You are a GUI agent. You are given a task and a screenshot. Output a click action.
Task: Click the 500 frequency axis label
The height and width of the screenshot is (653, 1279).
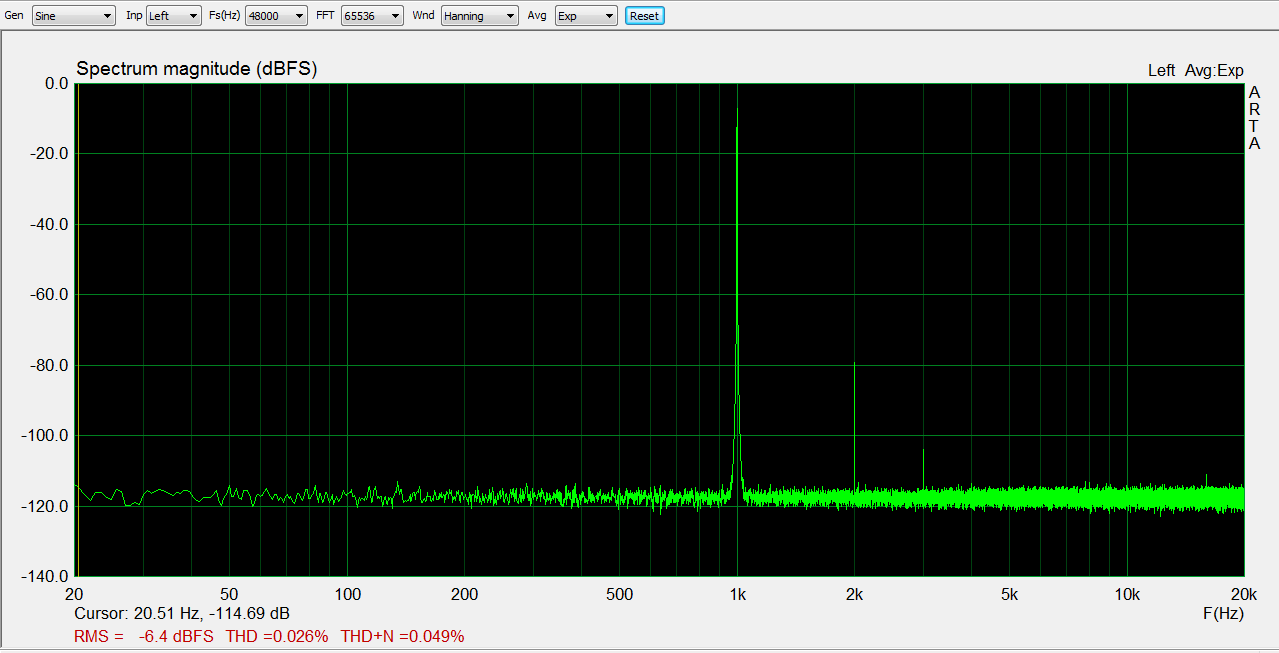(x=619, y=594)
